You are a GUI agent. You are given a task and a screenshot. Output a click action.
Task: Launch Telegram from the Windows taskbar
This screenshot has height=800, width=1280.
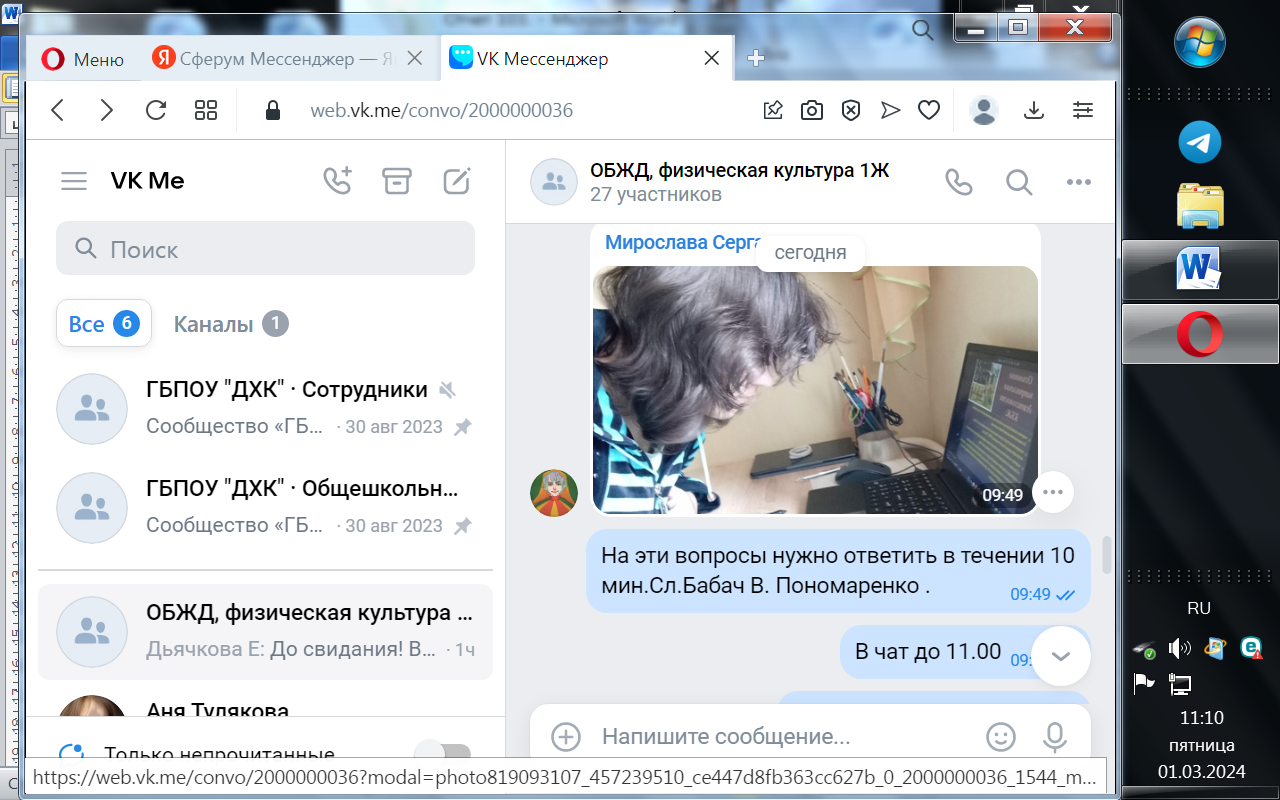(x=1200, y=143)
